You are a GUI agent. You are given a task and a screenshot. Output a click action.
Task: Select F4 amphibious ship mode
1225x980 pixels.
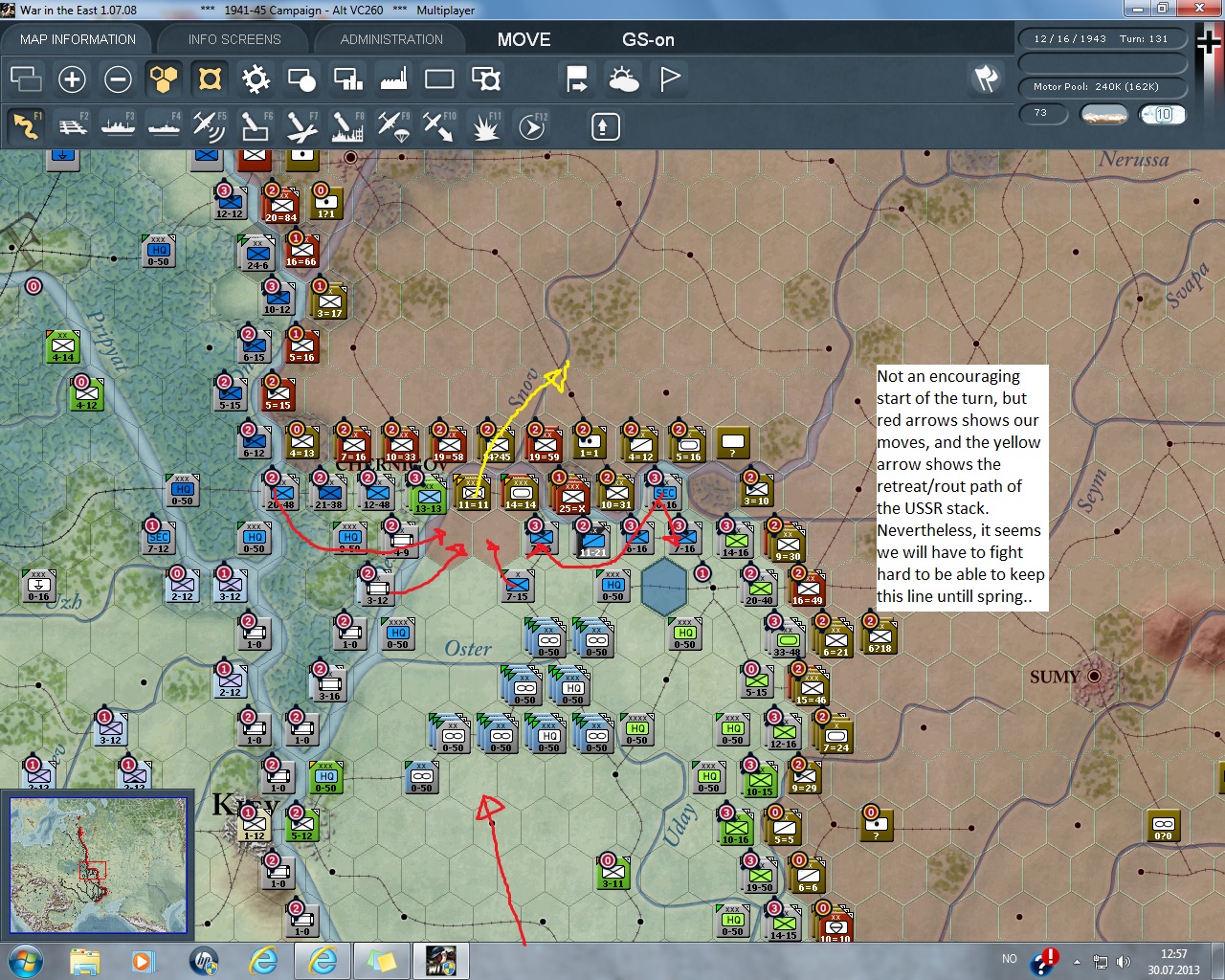(164, 125)
